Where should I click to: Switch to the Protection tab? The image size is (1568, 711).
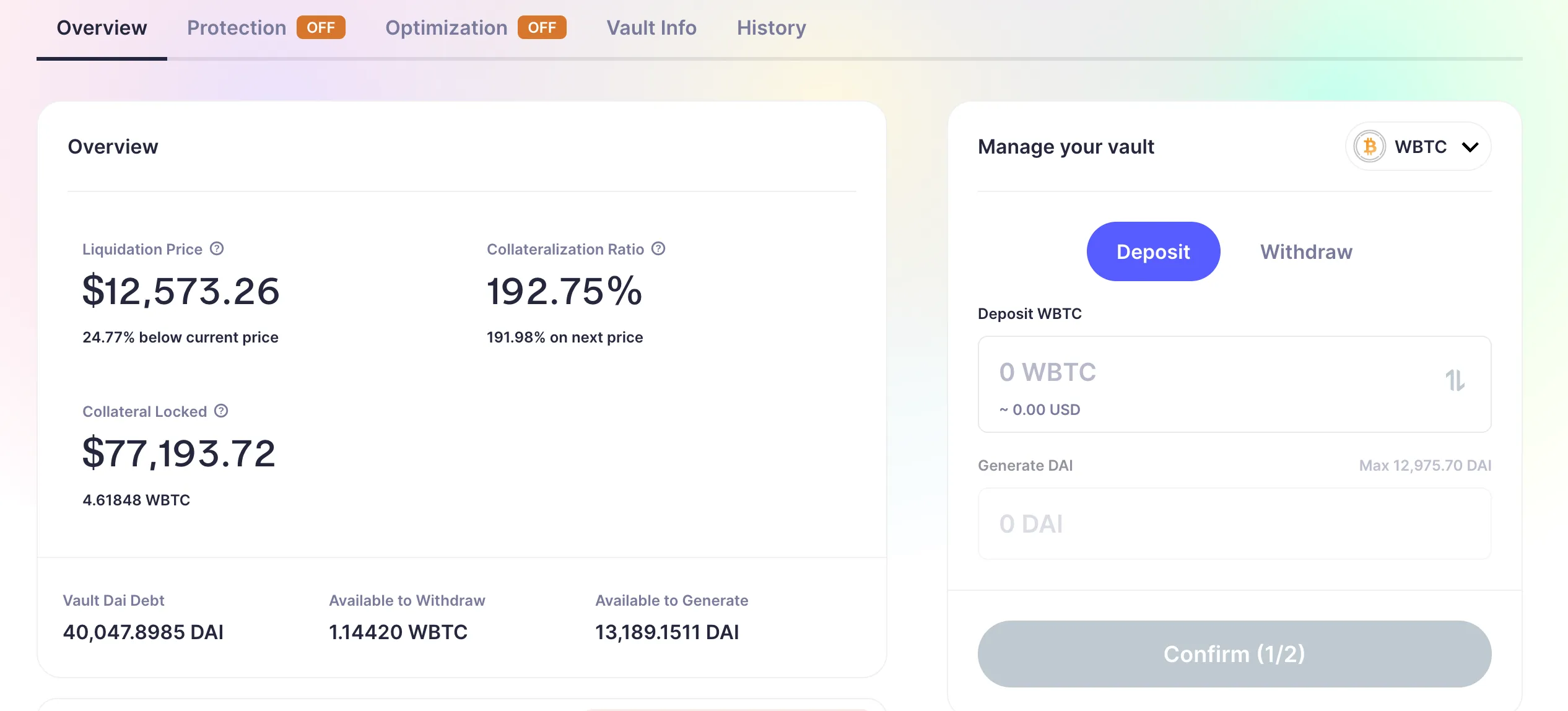[x=237, y=28]
